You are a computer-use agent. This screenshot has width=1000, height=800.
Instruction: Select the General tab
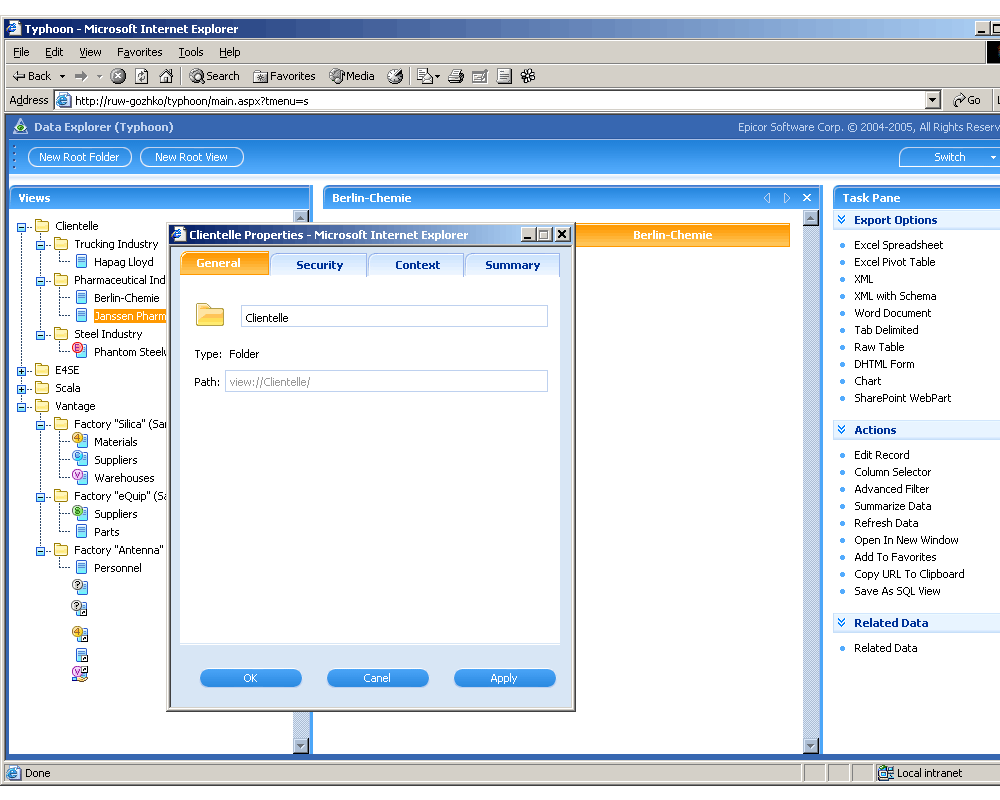point(224,263)
